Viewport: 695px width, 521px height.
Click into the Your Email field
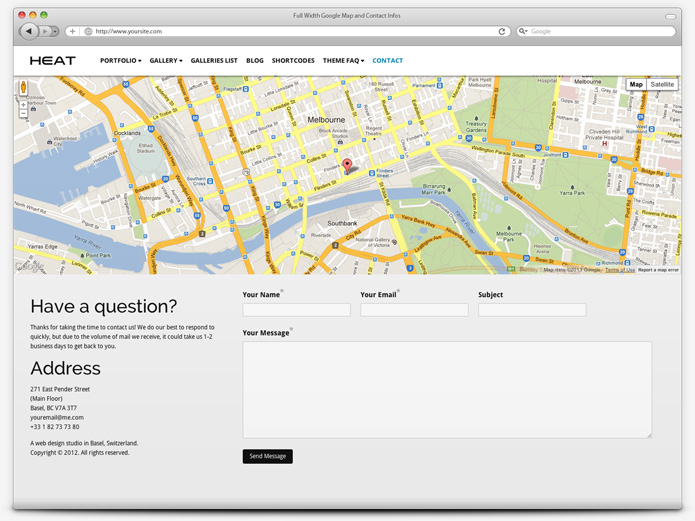414,310
